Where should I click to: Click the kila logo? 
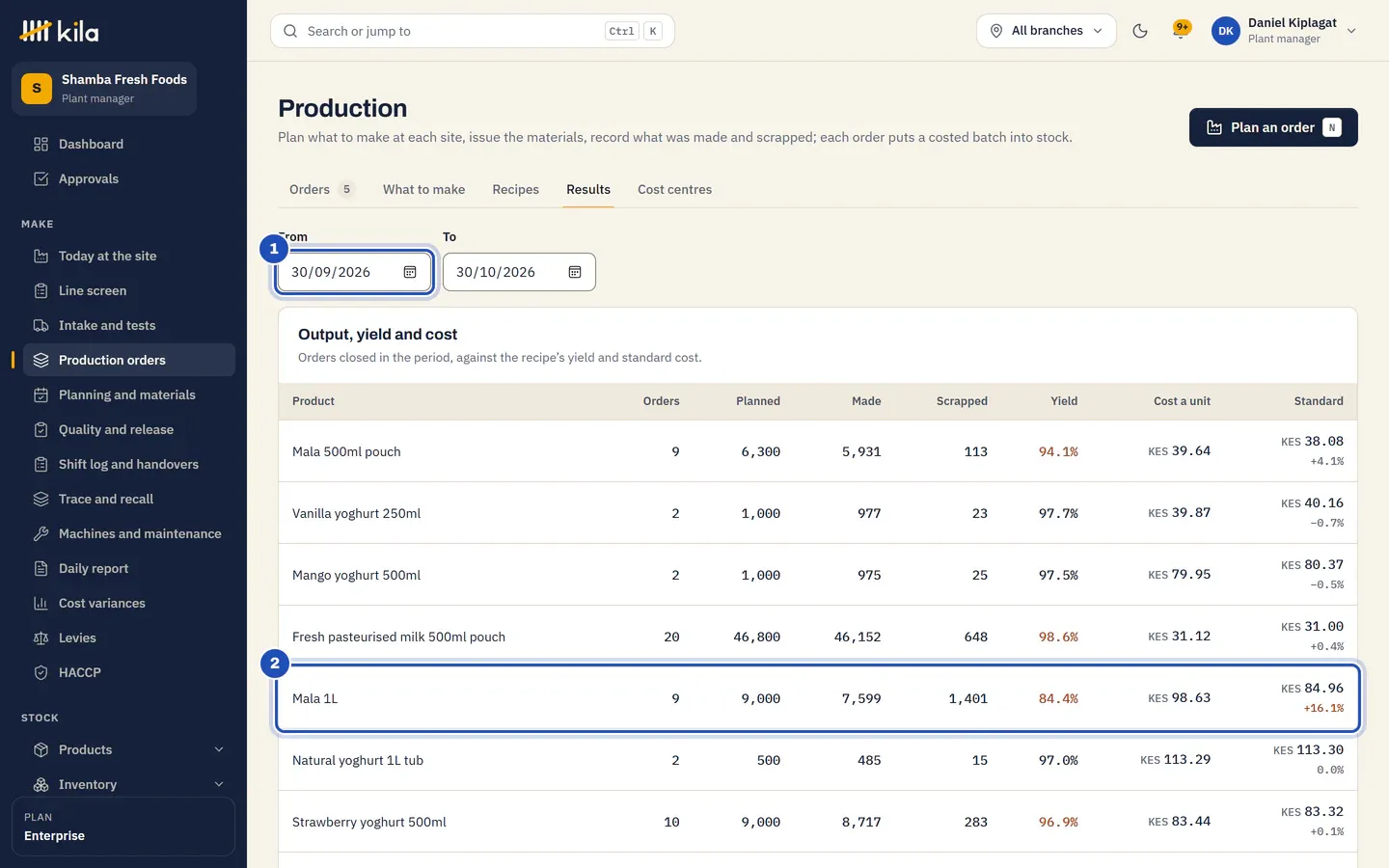[x=60, y=32]
